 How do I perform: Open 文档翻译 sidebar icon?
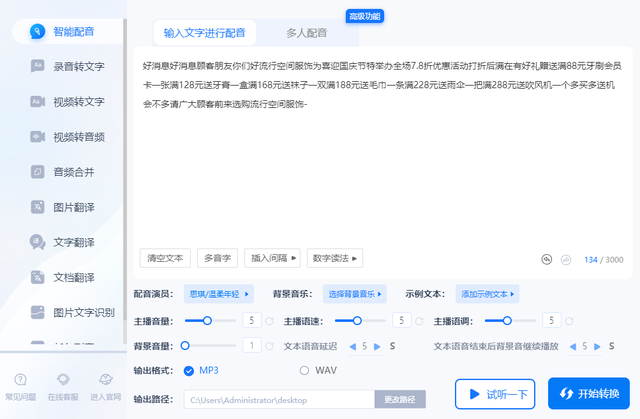point(37,277)
